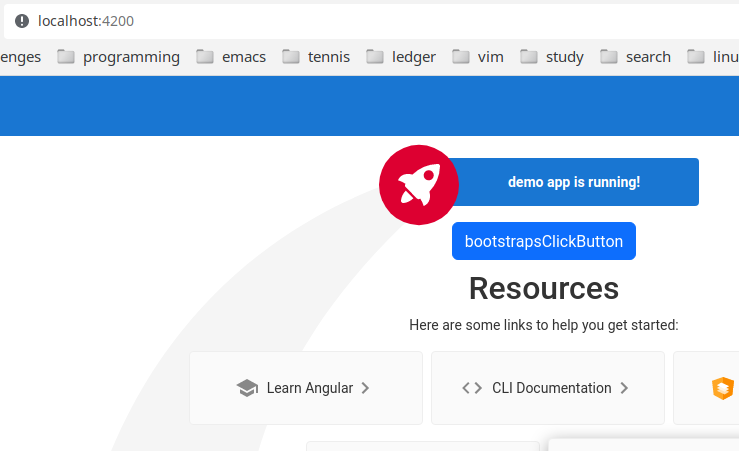Viewport: 739px width, 451px height.
Task: Open the Learn Angular link
Action: tap(309, 388)
